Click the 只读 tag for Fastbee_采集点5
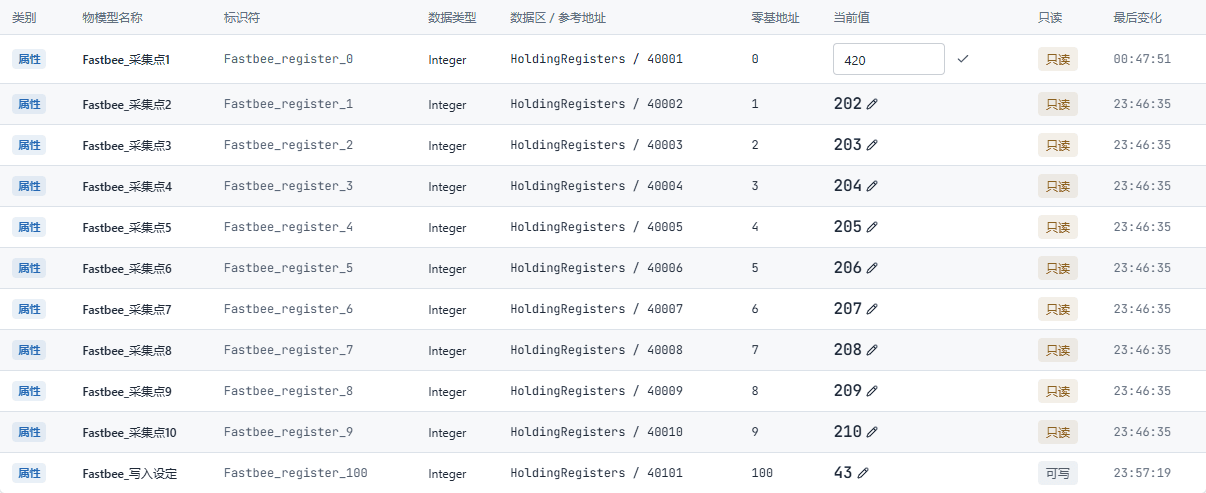The image size is (1206, 493). click(1058, 227)
